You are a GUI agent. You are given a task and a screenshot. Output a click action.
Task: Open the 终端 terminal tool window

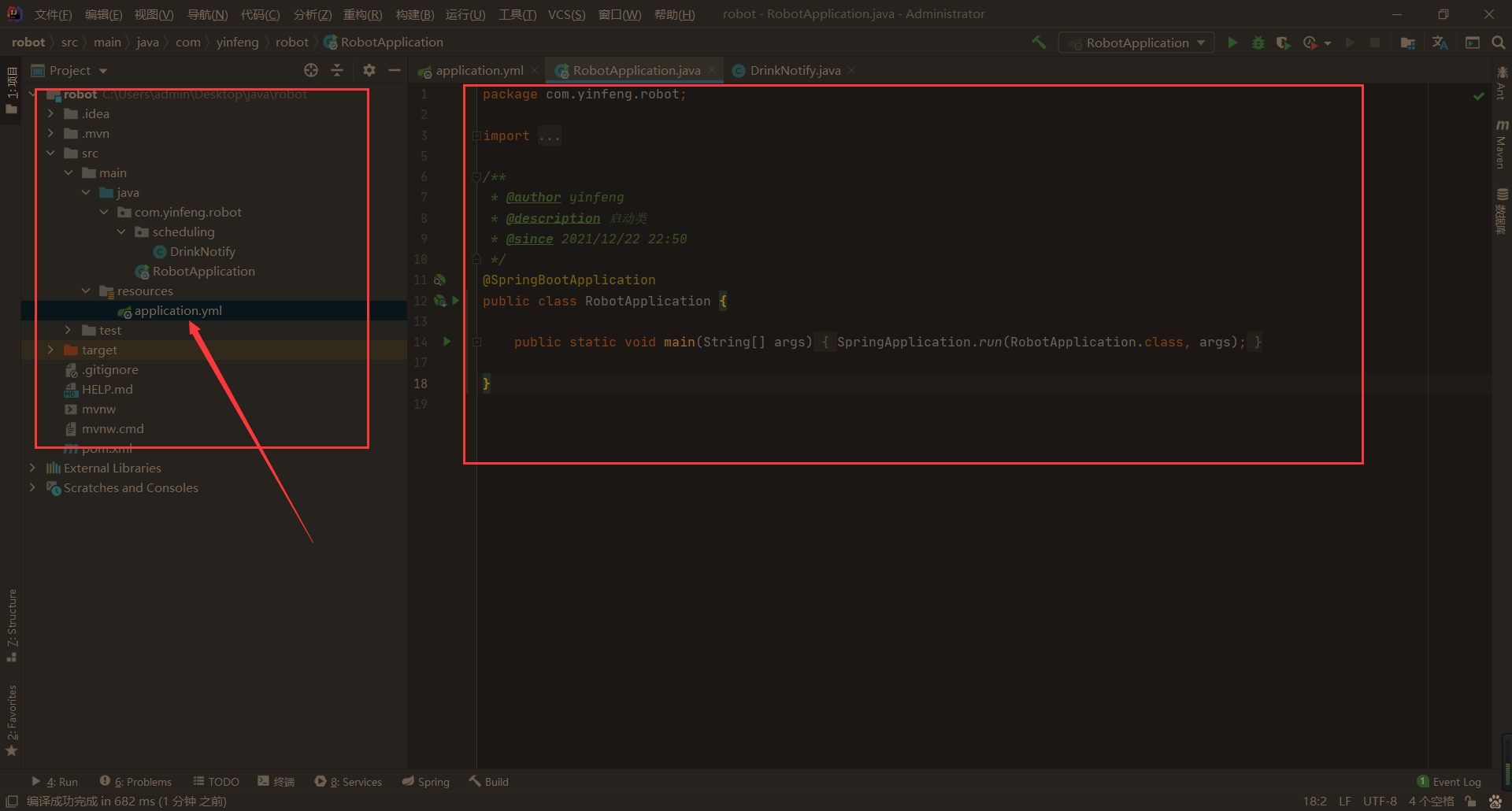tap(276, 781)
